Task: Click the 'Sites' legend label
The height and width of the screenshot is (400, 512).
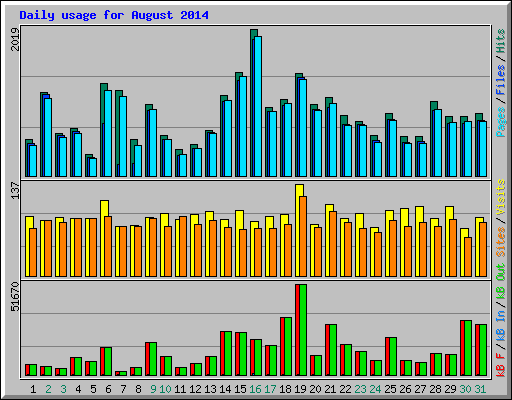Action: coord(501,242)
